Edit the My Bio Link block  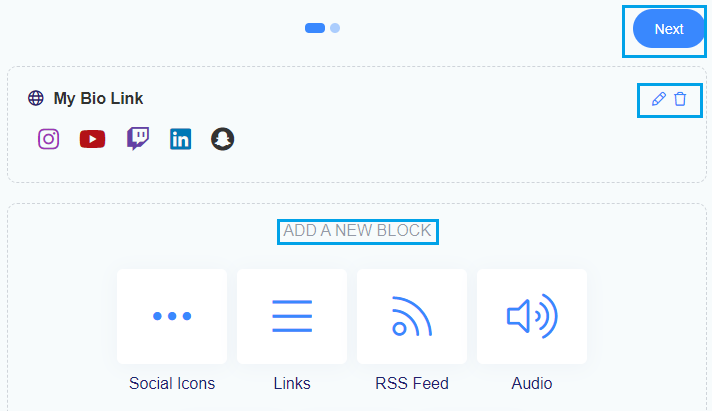tap(658, 99)
